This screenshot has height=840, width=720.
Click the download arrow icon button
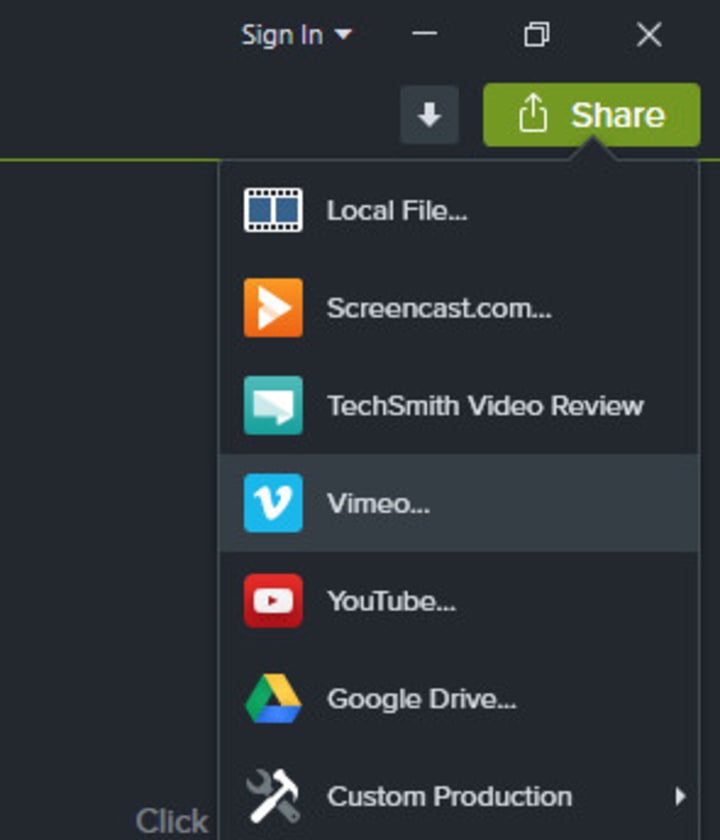[429, 115]
